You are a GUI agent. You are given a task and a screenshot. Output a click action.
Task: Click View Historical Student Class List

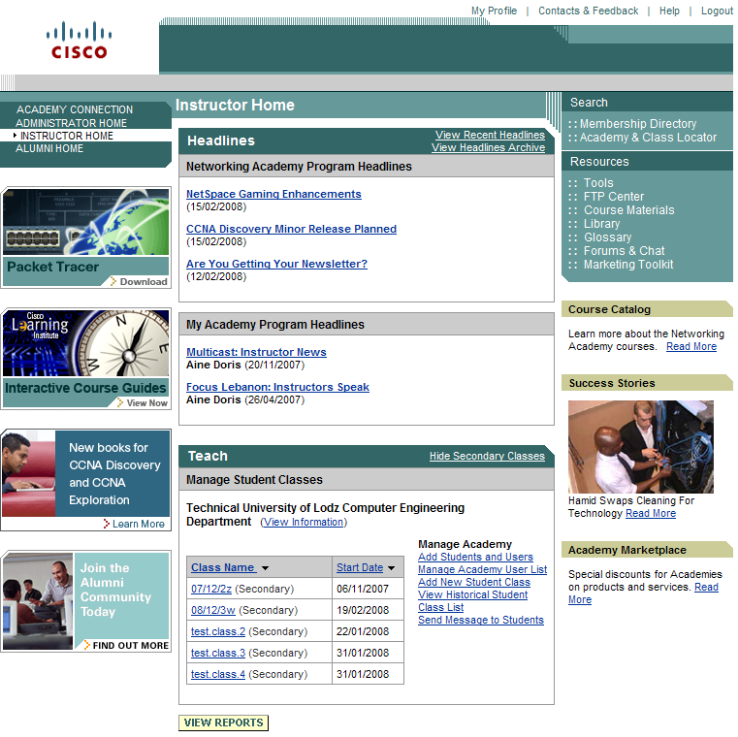473,601
